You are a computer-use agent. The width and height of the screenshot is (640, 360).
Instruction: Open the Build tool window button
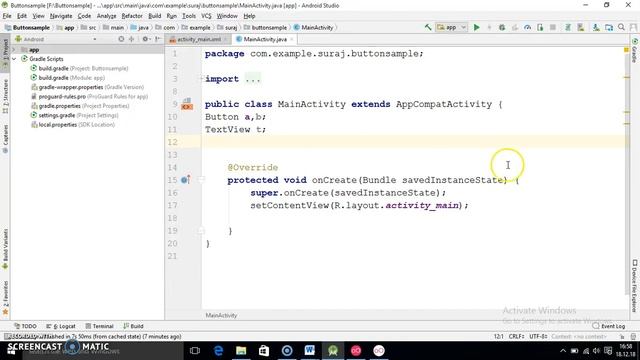coord(133,326)
